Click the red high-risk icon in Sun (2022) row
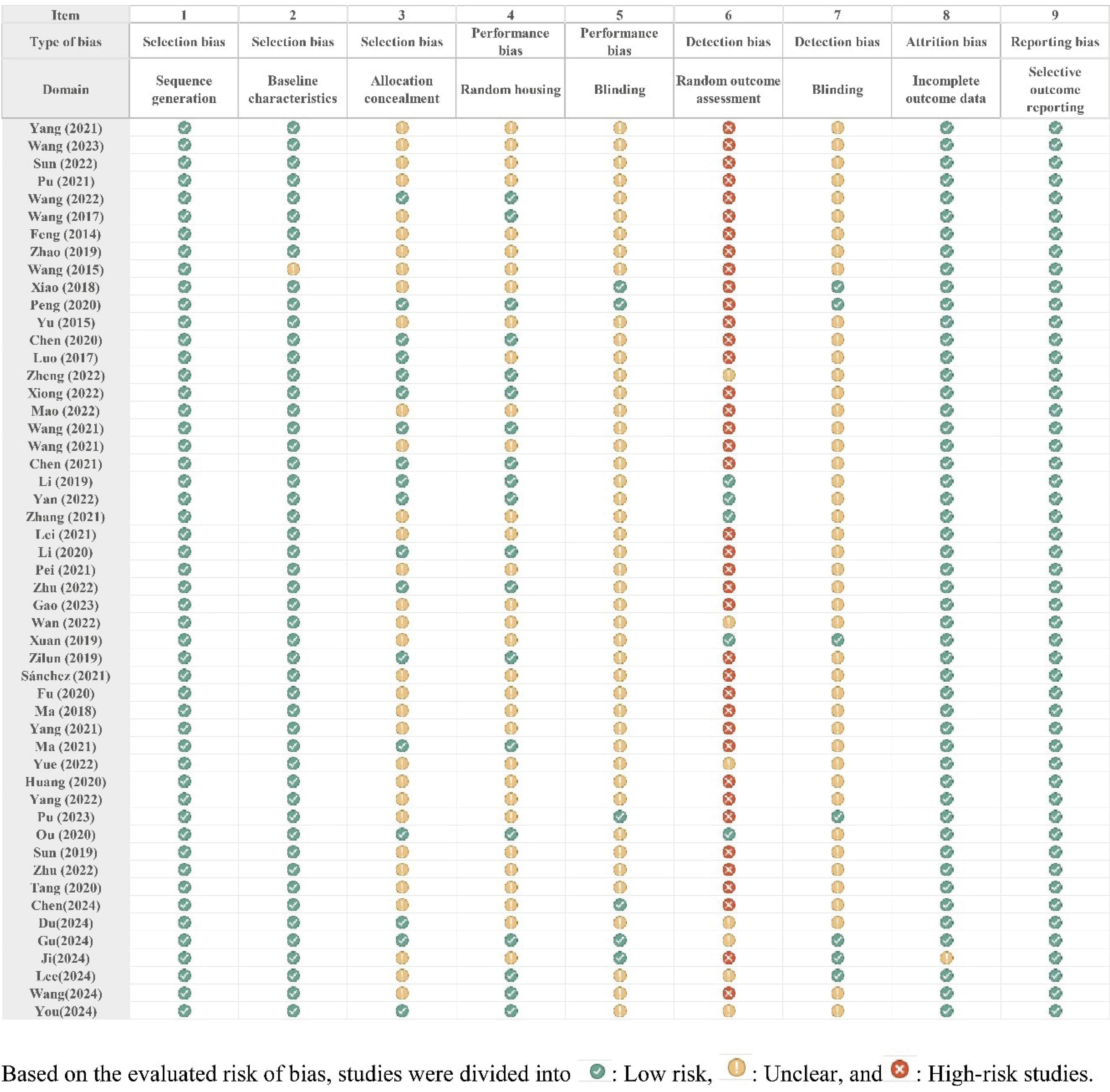 [x=728, y=163]
